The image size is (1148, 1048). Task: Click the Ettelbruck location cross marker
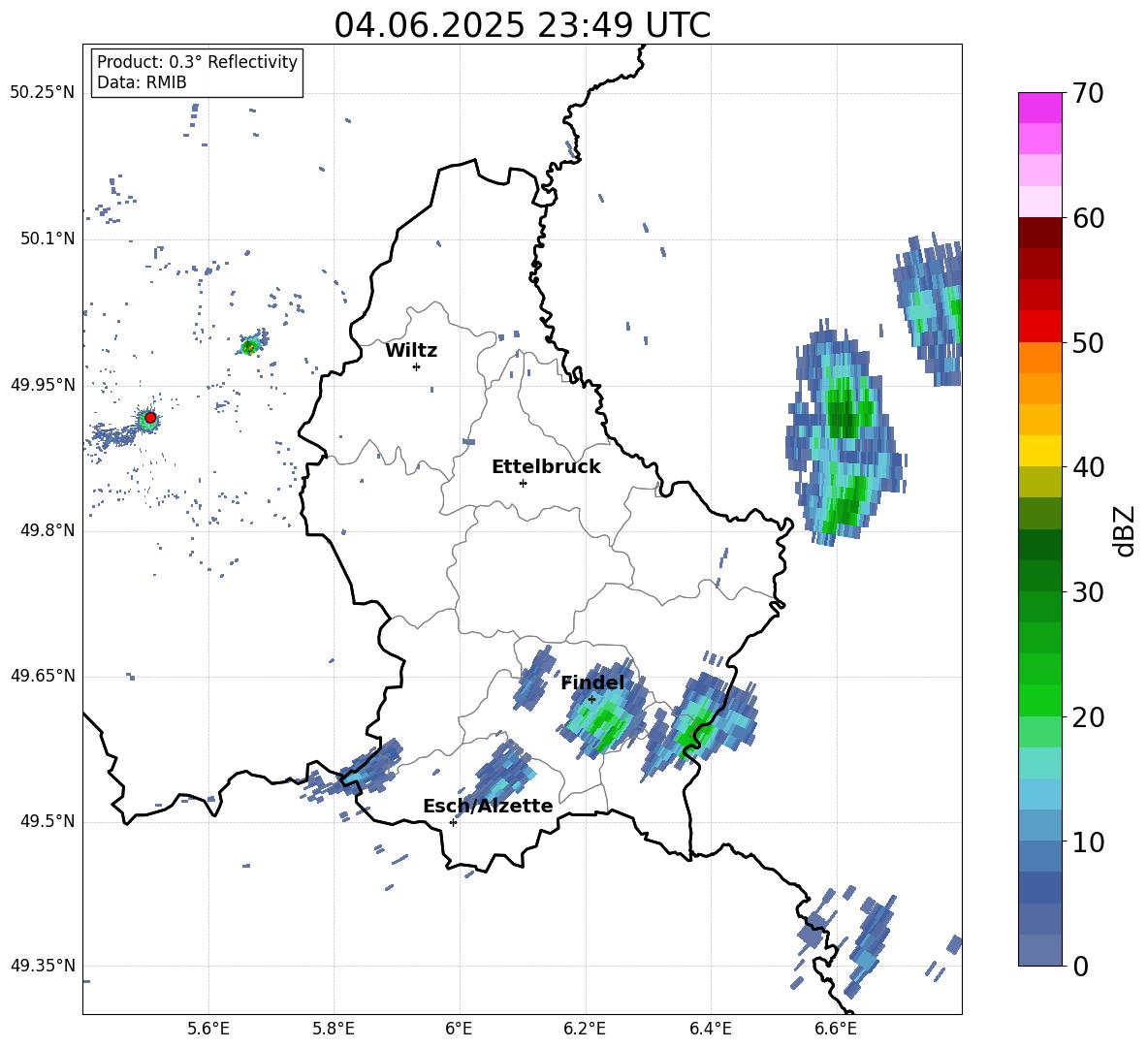pyautogui.click(x=523, y=483)
